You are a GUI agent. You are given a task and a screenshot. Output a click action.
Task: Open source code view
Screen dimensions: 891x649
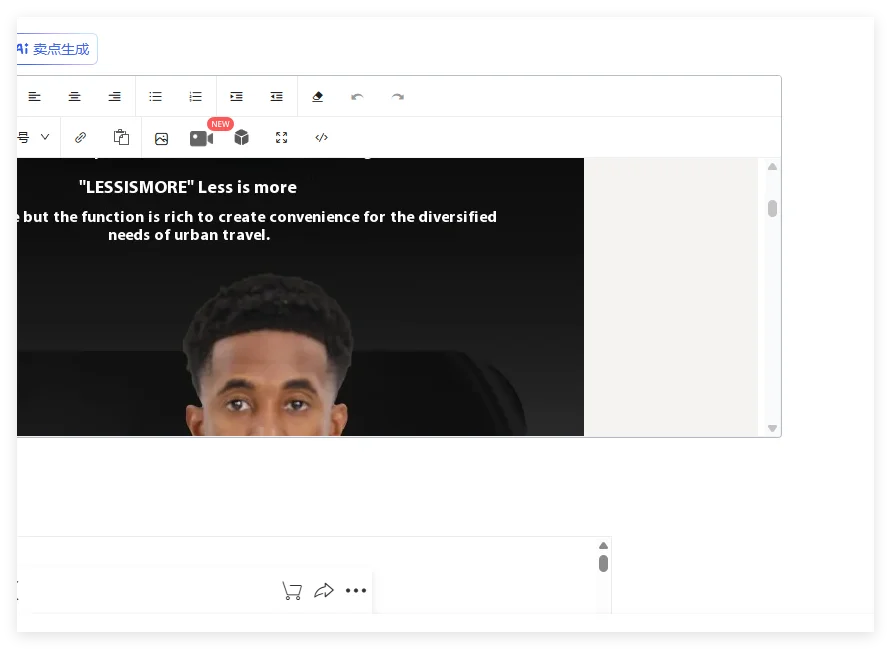point(322,138)
